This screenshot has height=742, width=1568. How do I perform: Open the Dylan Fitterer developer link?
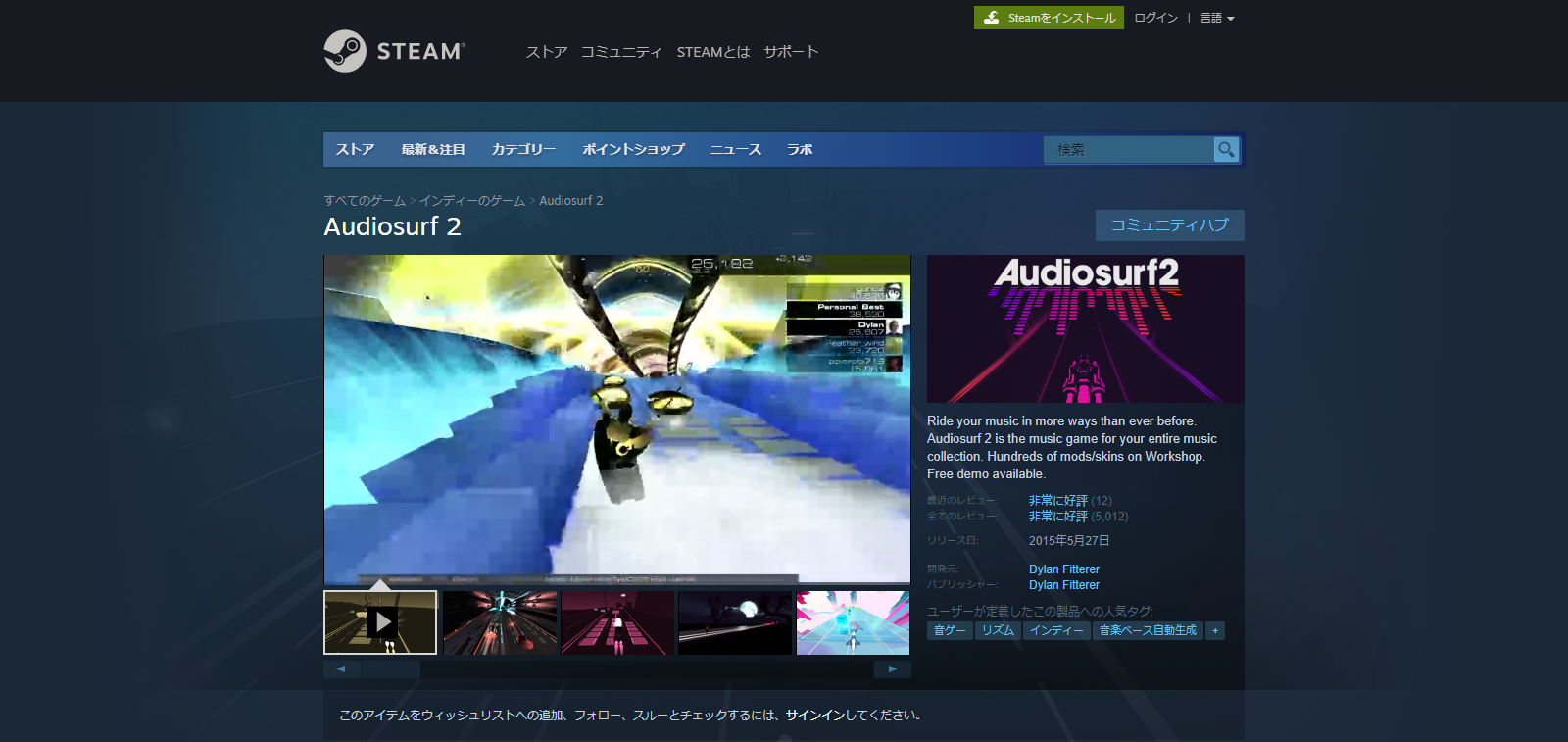pos(1063,569)
